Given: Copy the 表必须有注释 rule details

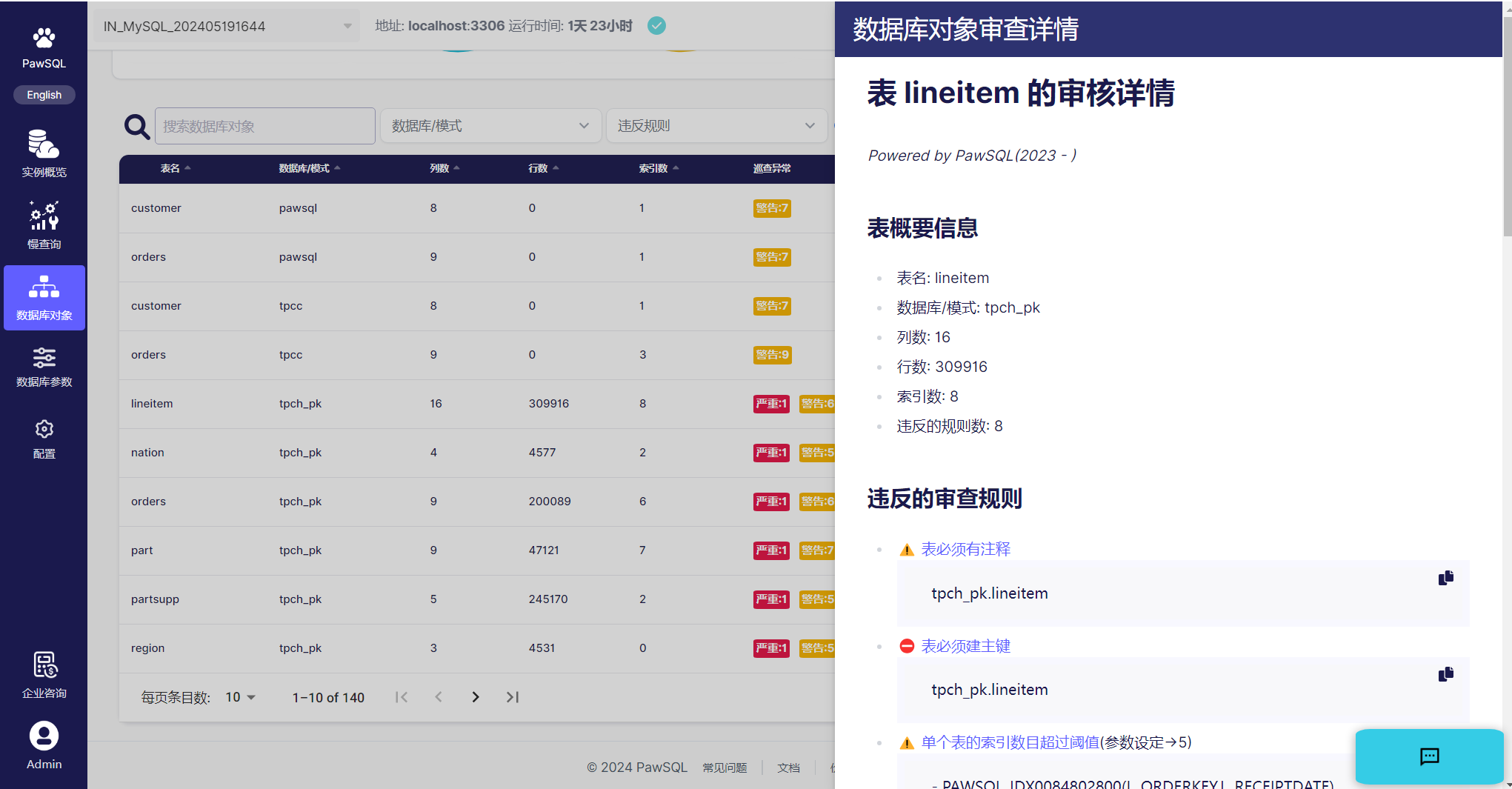Looking at the screenshot, I should [1445, 578].
